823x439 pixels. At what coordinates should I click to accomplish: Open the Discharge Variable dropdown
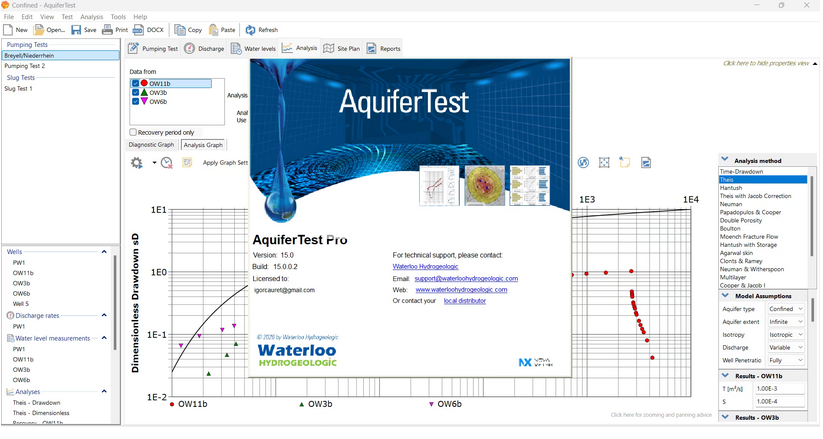786,347
